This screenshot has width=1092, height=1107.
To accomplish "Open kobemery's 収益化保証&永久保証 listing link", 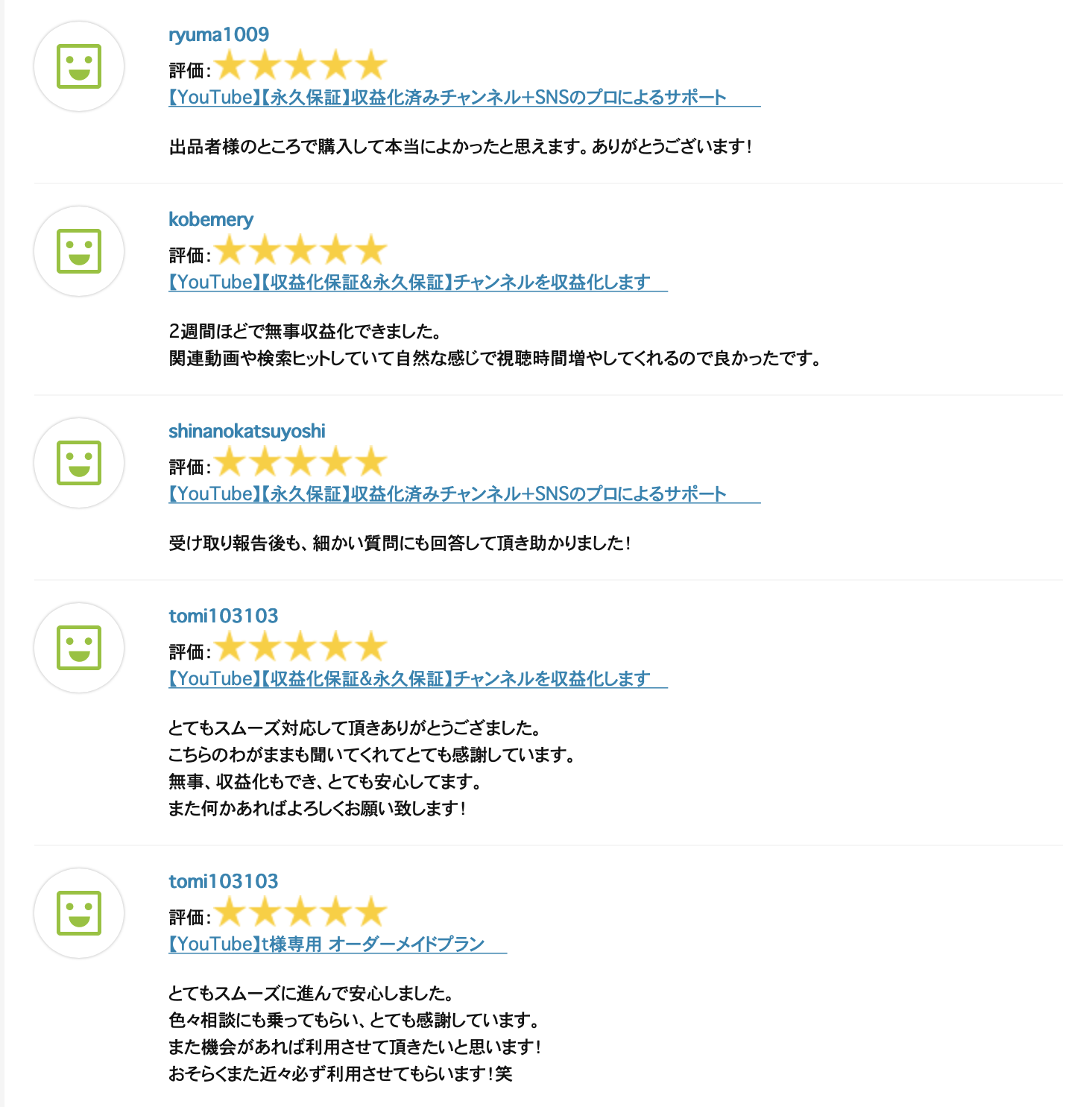I will 418,283.
